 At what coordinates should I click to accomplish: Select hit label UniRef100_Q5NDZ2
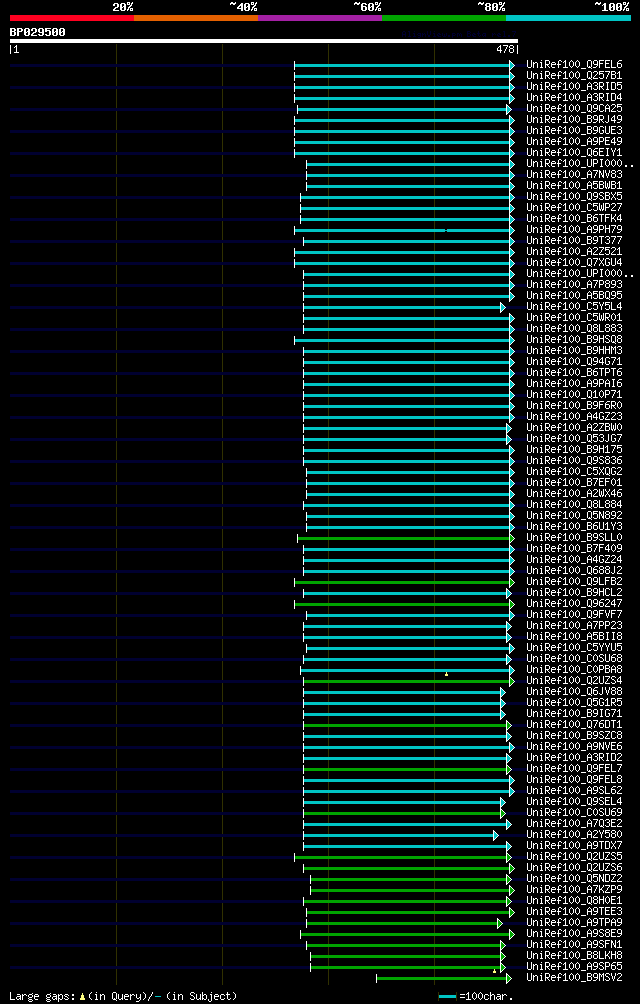574,878
